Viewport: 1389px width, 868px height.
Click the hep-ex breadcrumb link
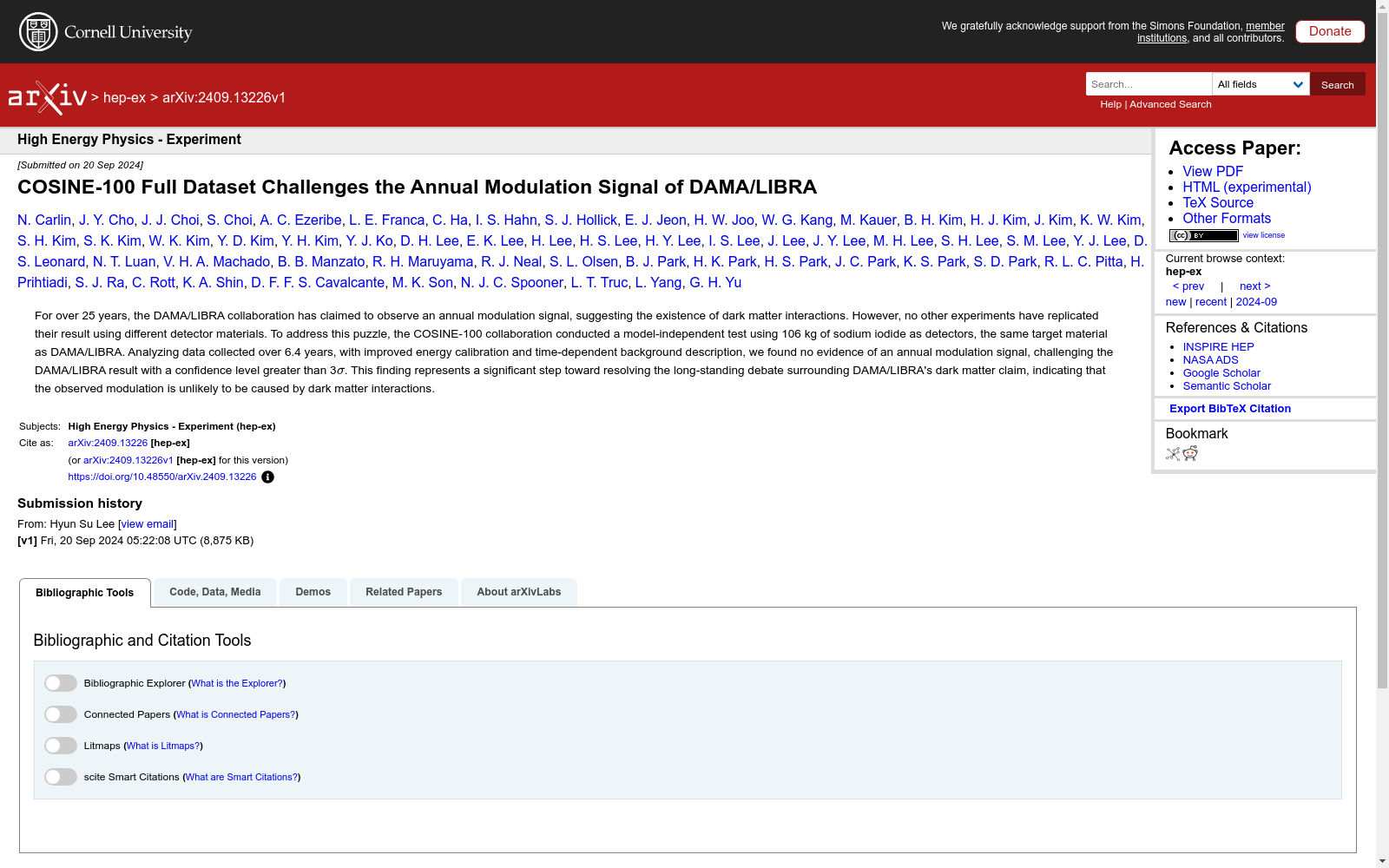(124, 97)
